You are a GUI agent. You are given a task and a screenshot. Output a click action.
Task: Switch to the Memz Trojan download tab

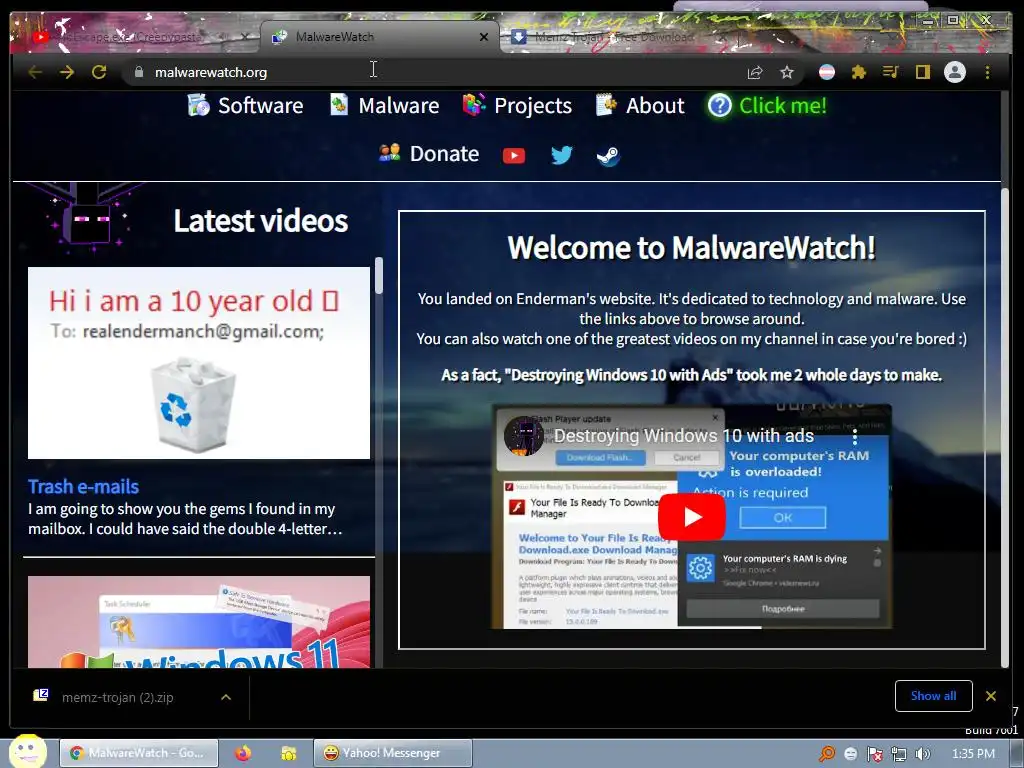coord(617,37)
